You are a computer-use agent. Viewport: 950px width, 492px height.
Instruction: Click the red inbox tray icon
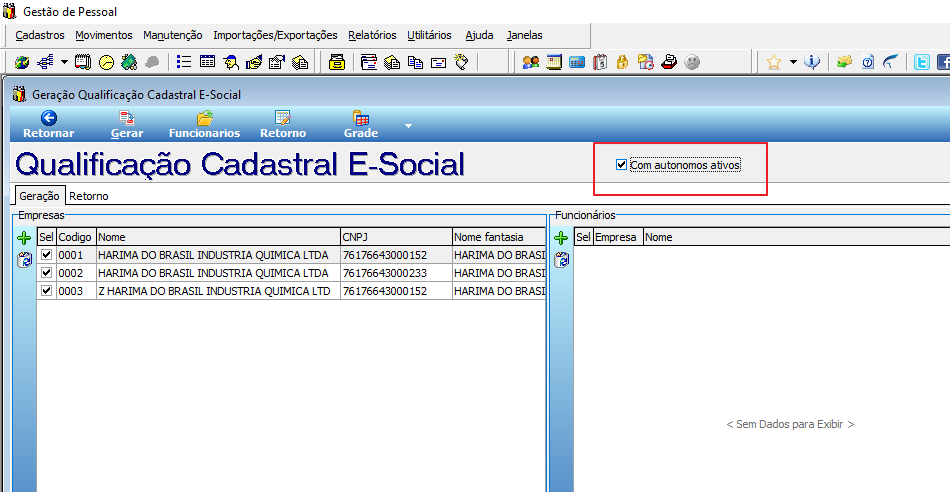point(669,62)
